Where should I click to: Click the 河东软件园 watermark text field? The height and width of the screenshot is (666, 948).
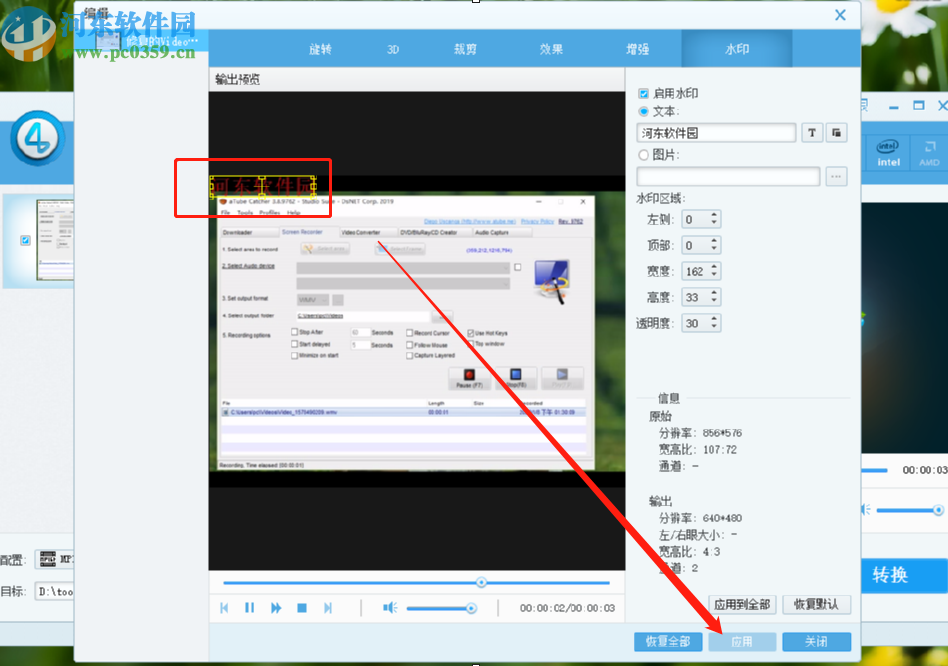[715, 132]
